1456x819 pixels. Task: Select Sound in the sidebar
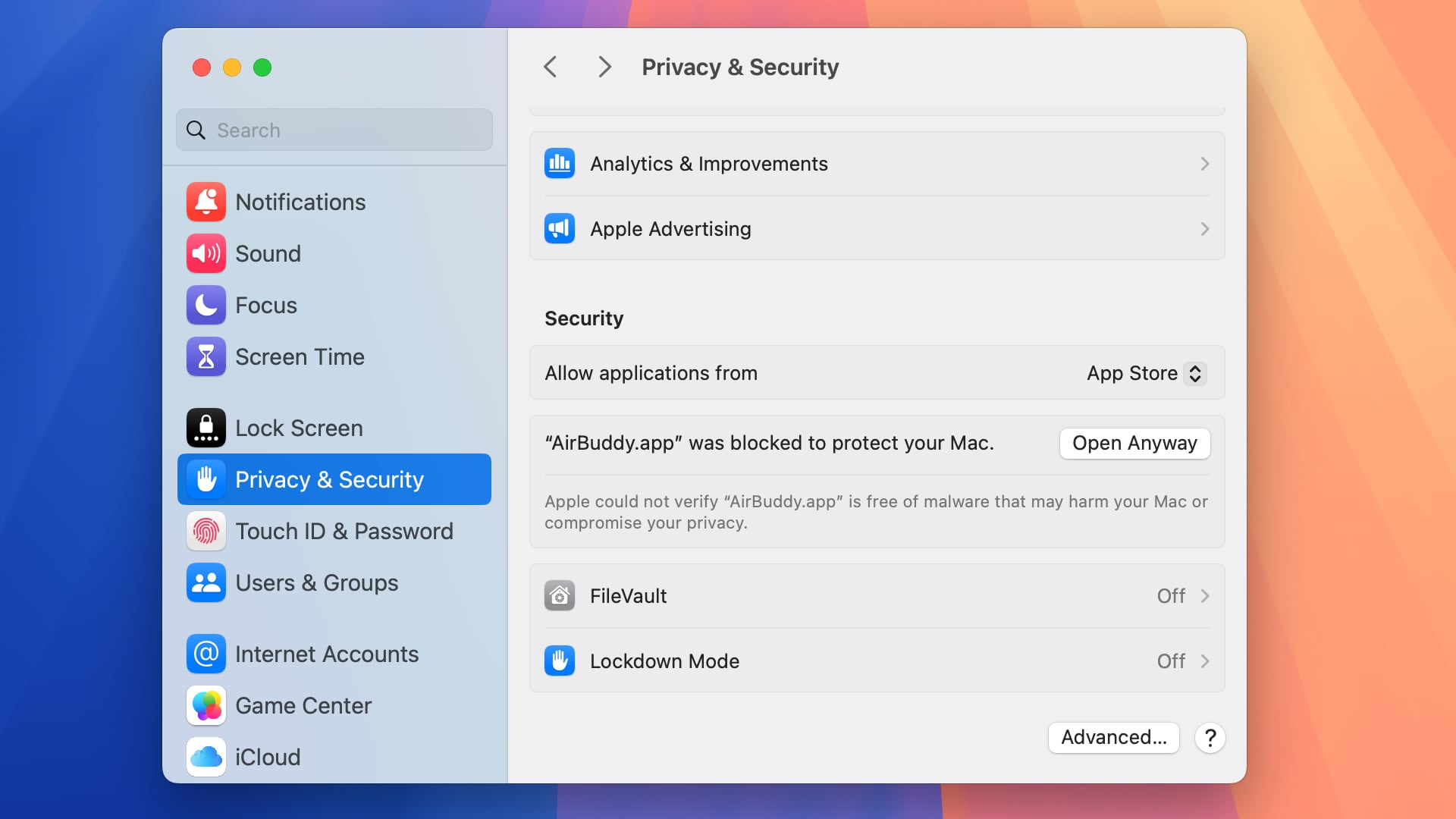(x=334, y=253)
